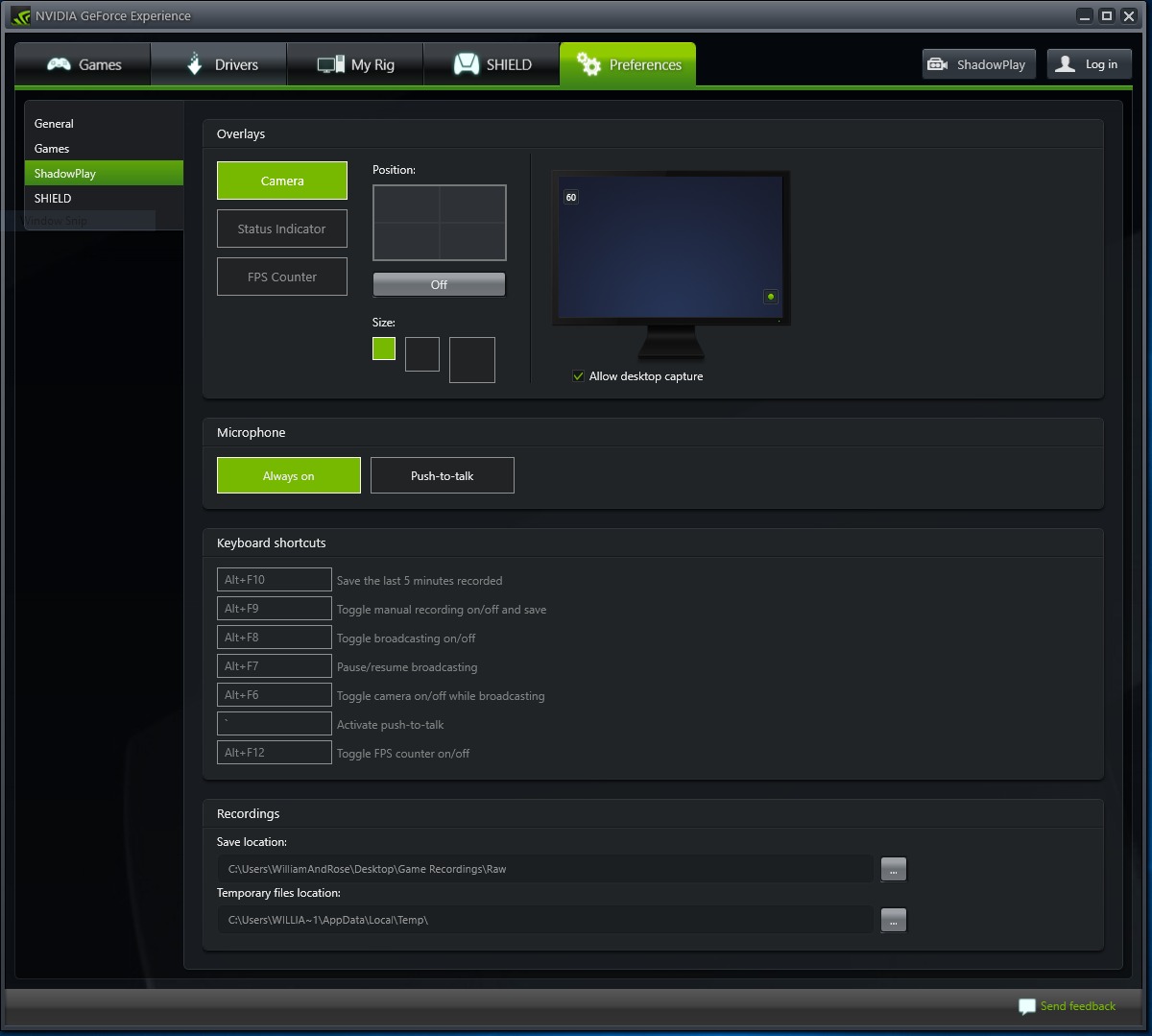
Task: Pick the largest camera size square
Action: 472,360
